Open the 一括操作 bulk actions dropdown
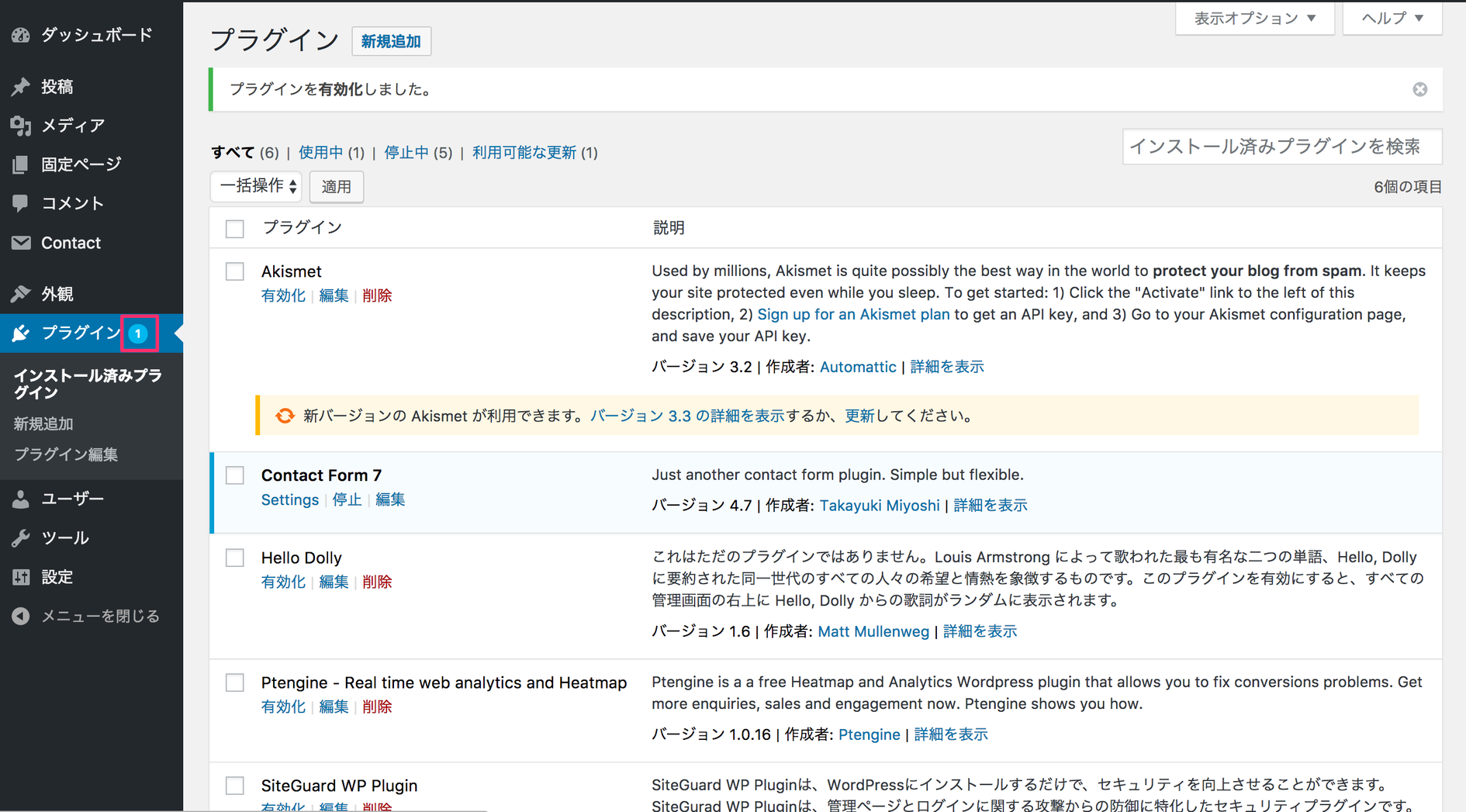1466x812 pixels. pyautogui.click(x=256, y=186)
